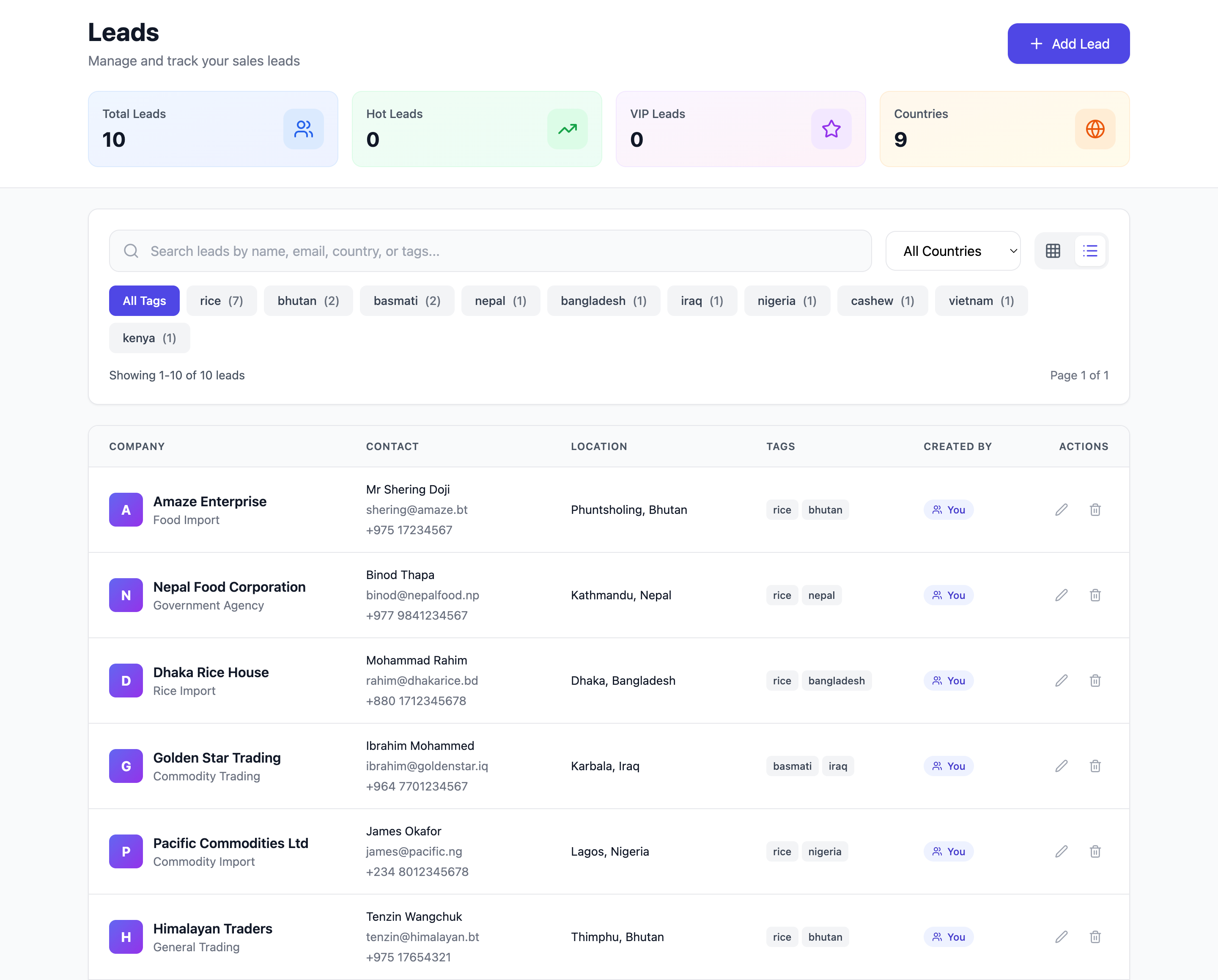The width and height of the screenshot is (1218, 980).
Task: Switch to list view layout
Action: coord(1090,250)
